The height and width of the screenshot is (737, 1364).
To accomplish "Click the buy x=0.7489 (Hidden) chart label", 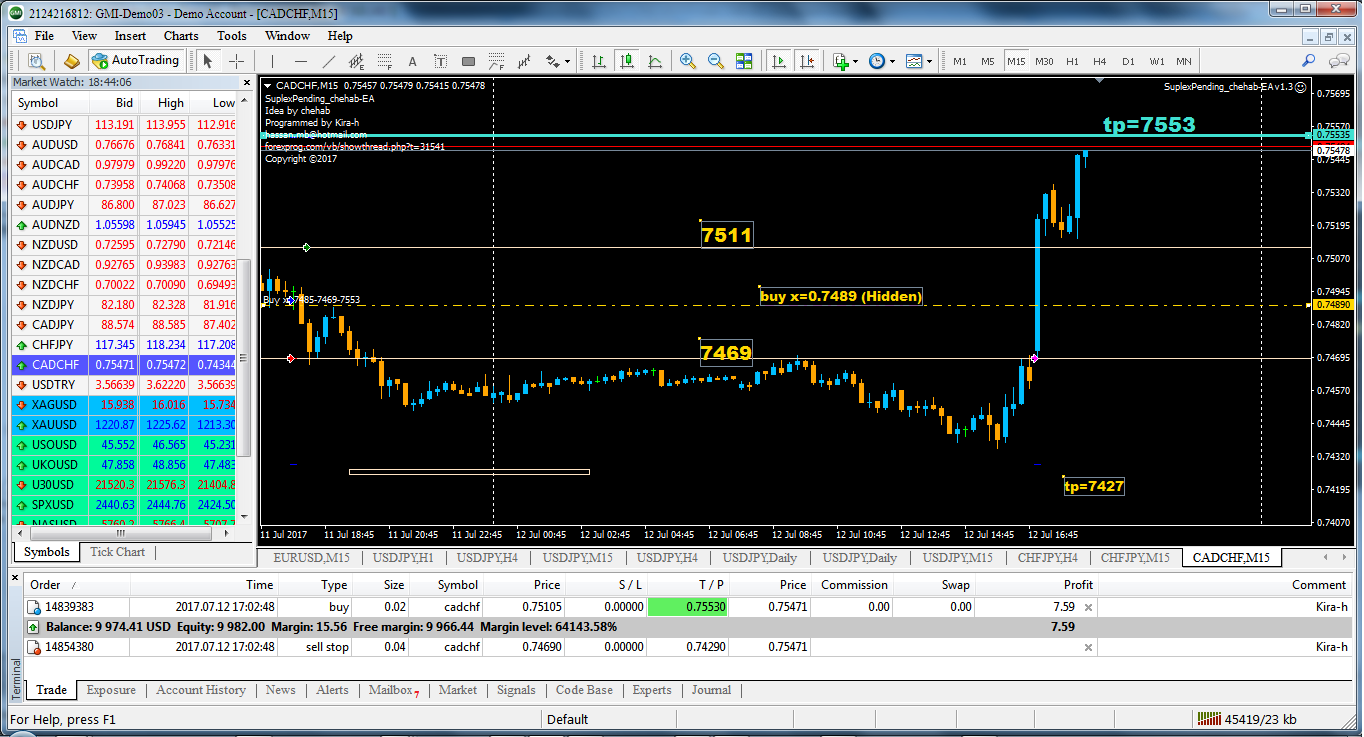I will (x=841, y=297).
